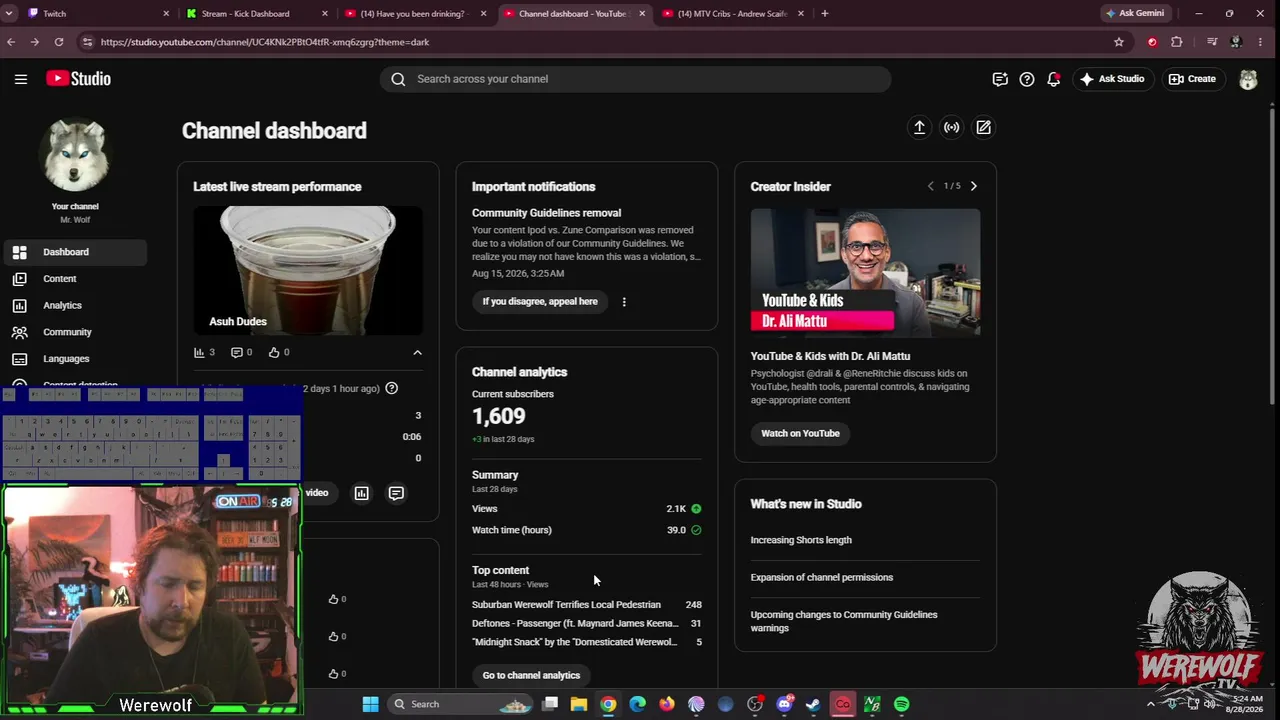Bookmark this page with the star icon

pyautogui.click(x=1119, y=42)
